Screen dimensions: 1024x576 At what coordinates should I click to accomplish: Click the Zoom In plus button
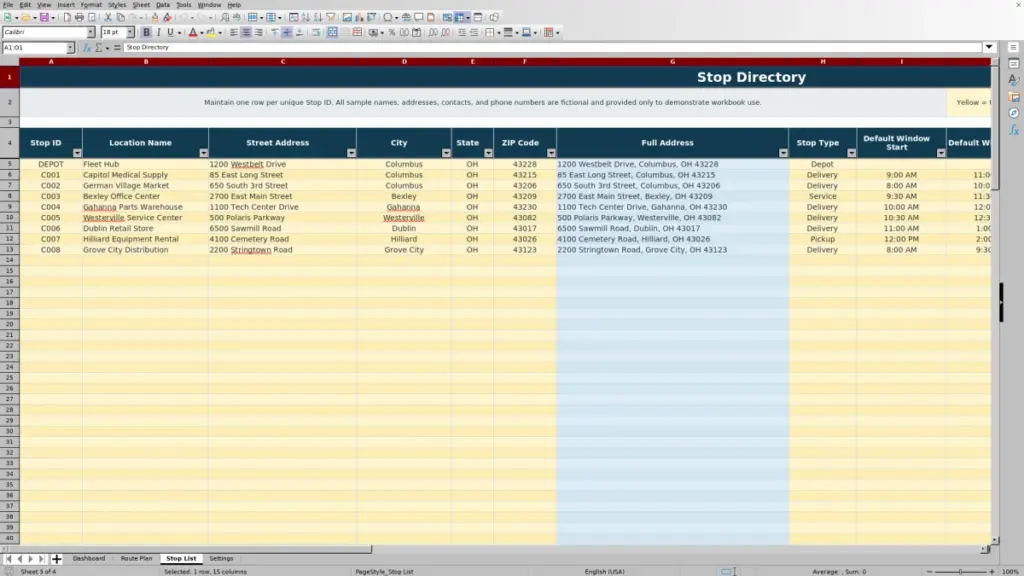coord(991,571)
